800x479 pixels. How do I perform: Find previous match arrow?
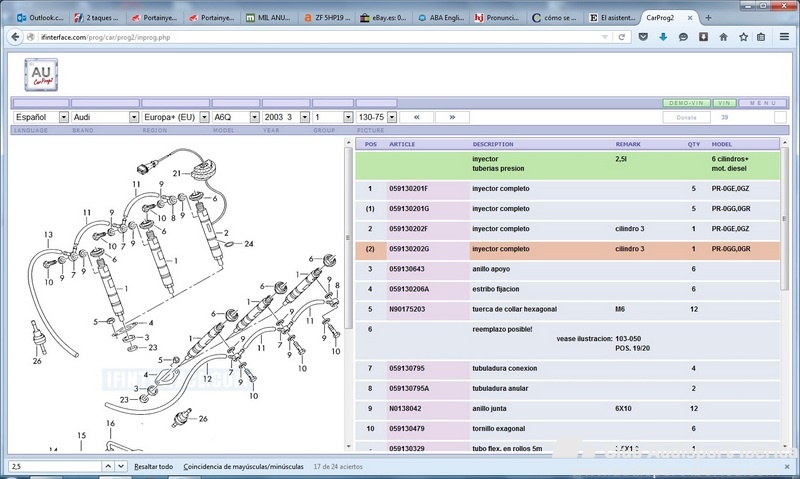pyautogui.click(x=108, y=466)
